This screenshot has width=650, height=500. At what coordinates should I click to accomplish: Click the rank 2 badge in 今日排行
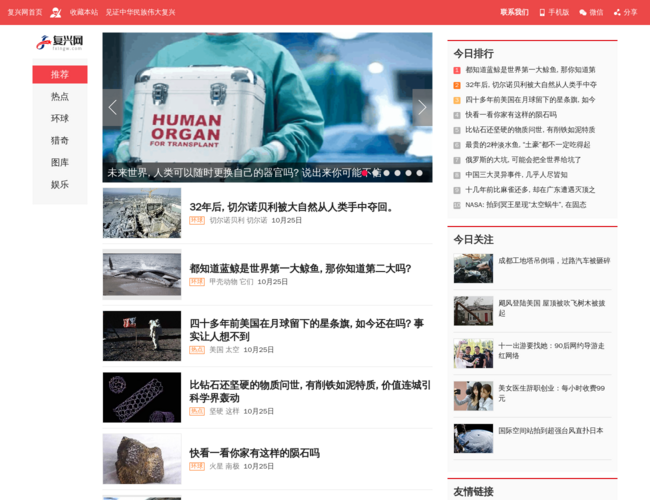(457, 85)
